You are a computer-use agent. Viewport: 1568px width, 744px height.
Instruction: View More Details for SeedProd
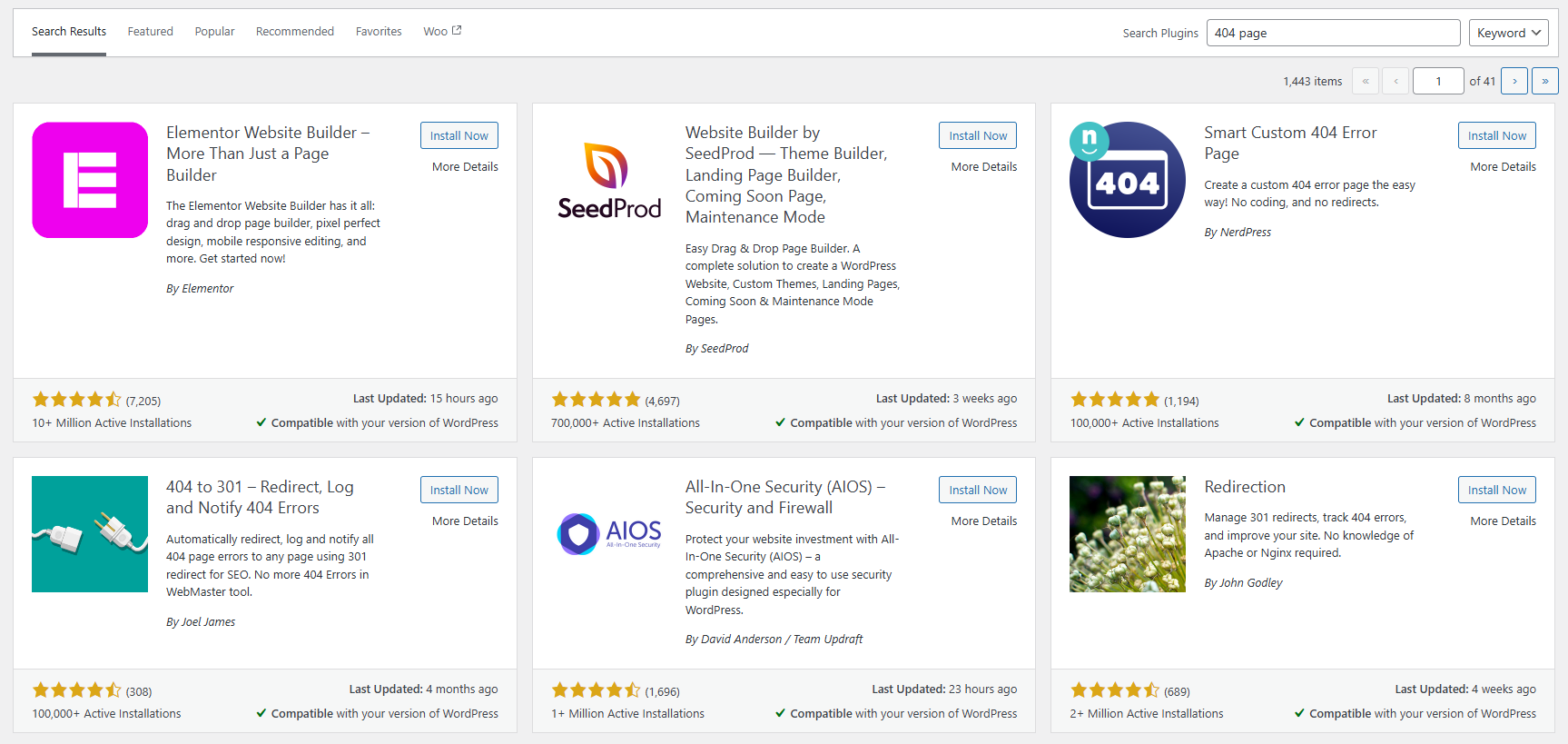coord(984,167)
